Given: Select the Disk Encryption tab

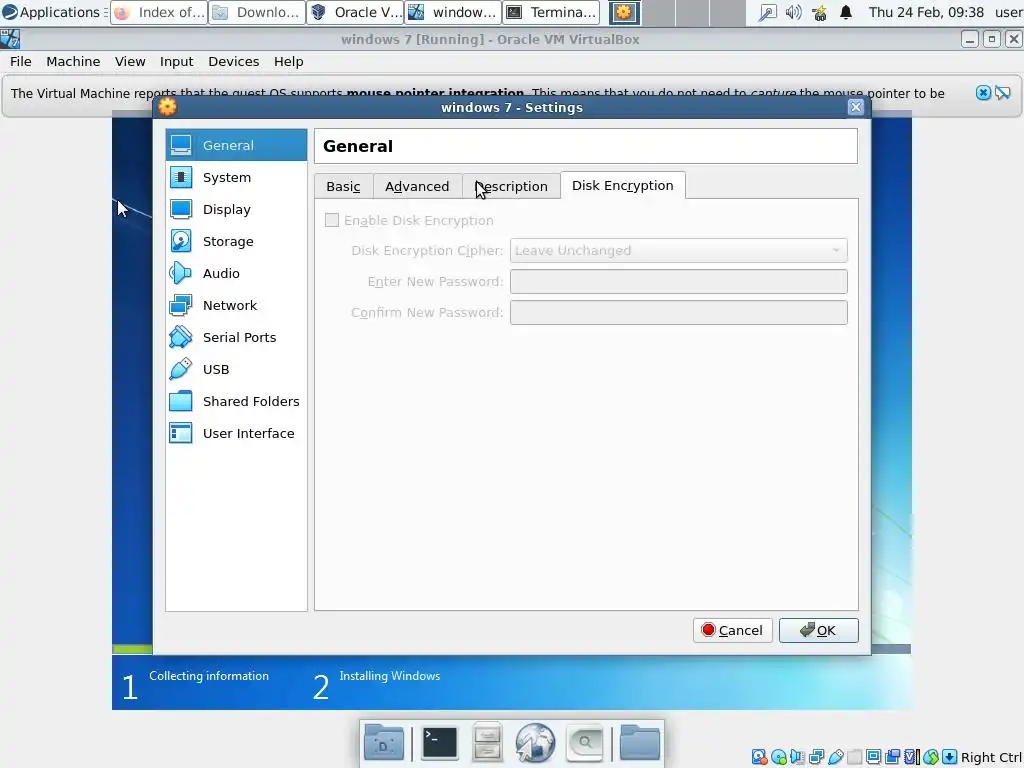Looking at the screenshot, I should [x=622, y=185].
